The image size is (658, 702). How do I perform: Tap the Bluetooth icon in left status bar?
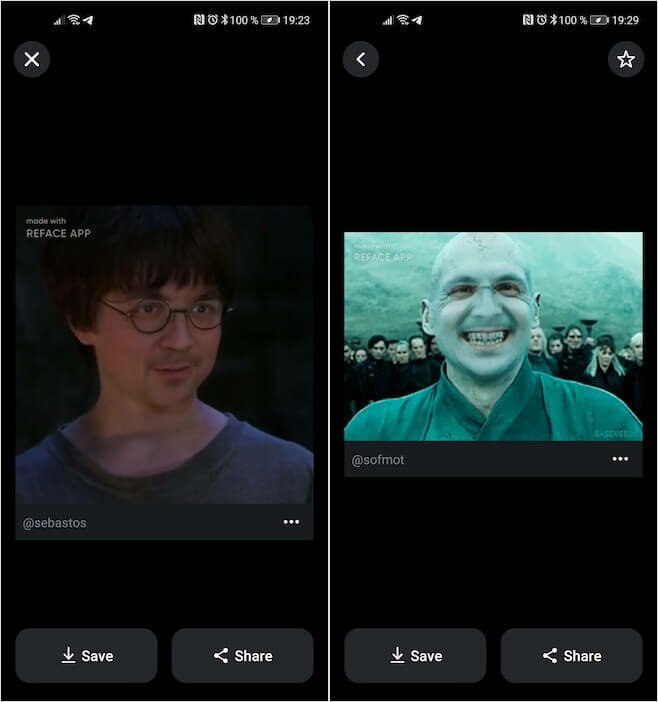pyautogui.click(x=224, y=20)
